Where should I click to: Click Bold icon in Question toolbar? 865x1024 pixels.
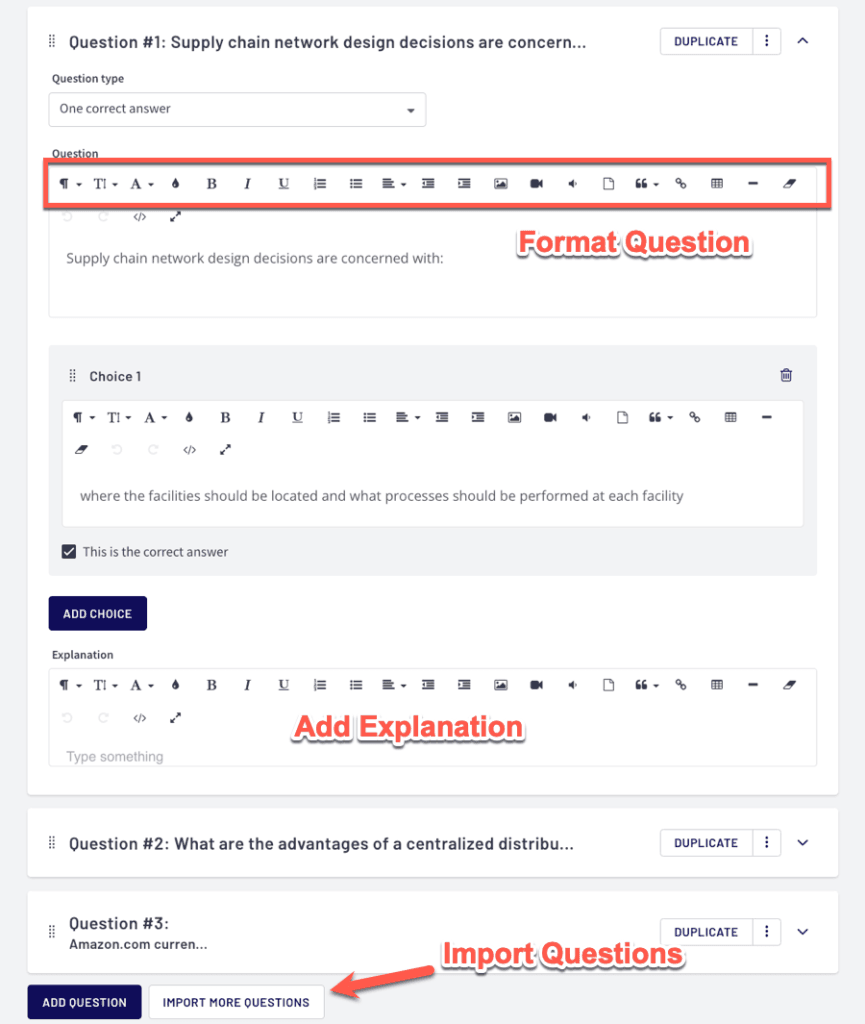point(212,184)
